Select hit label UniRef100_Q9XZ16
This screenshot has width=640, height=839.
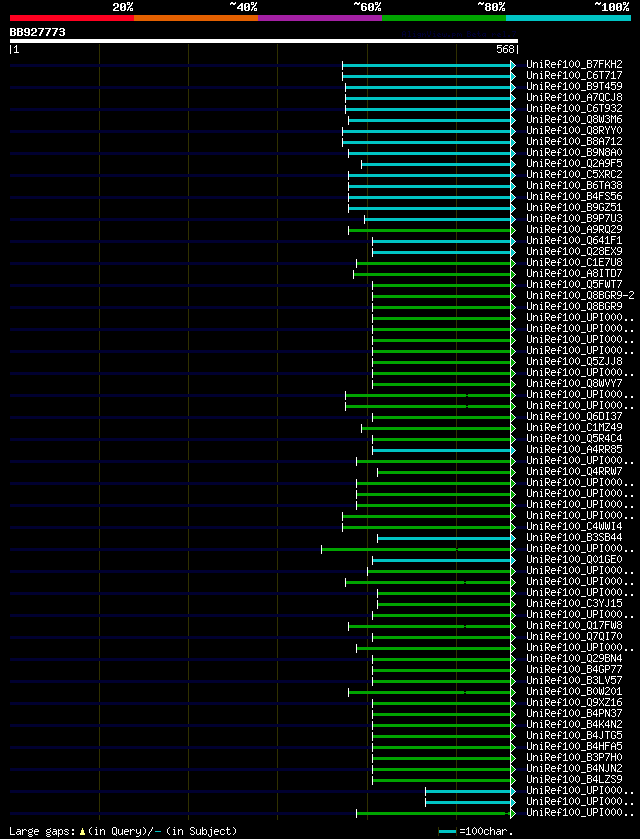pyautogui.click(x=574, y=703)
